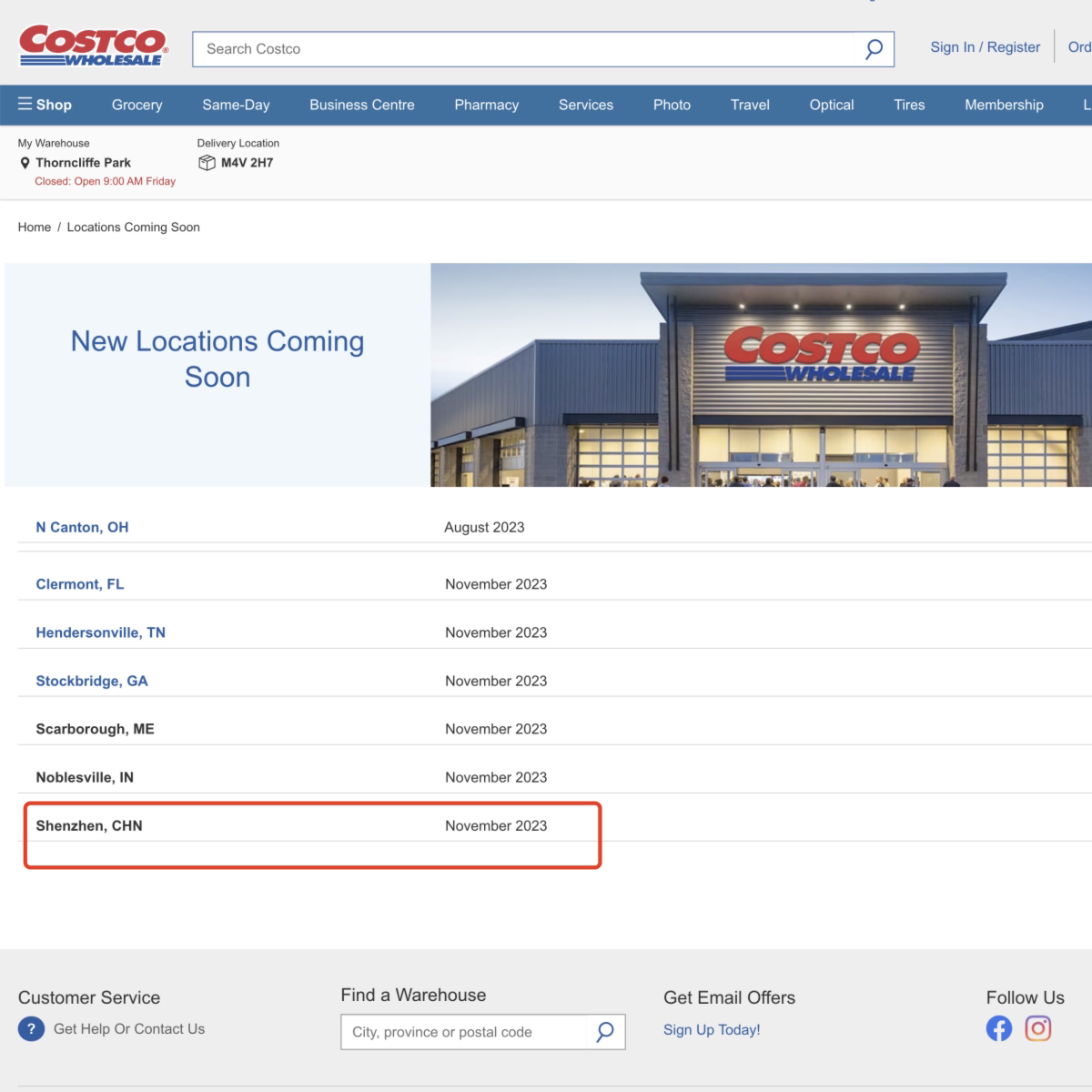Image resolution: width=1092 pixels, height=1092 pixels.
Task: Click the city or postal code field
Action: click(464, 1032)
